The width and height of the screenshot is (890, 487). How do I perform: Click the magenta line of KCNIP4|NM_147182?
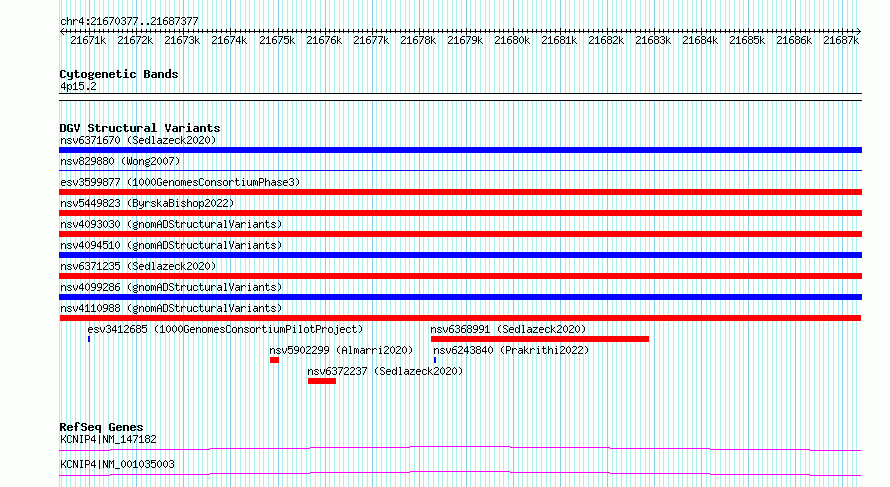point(460,448)
